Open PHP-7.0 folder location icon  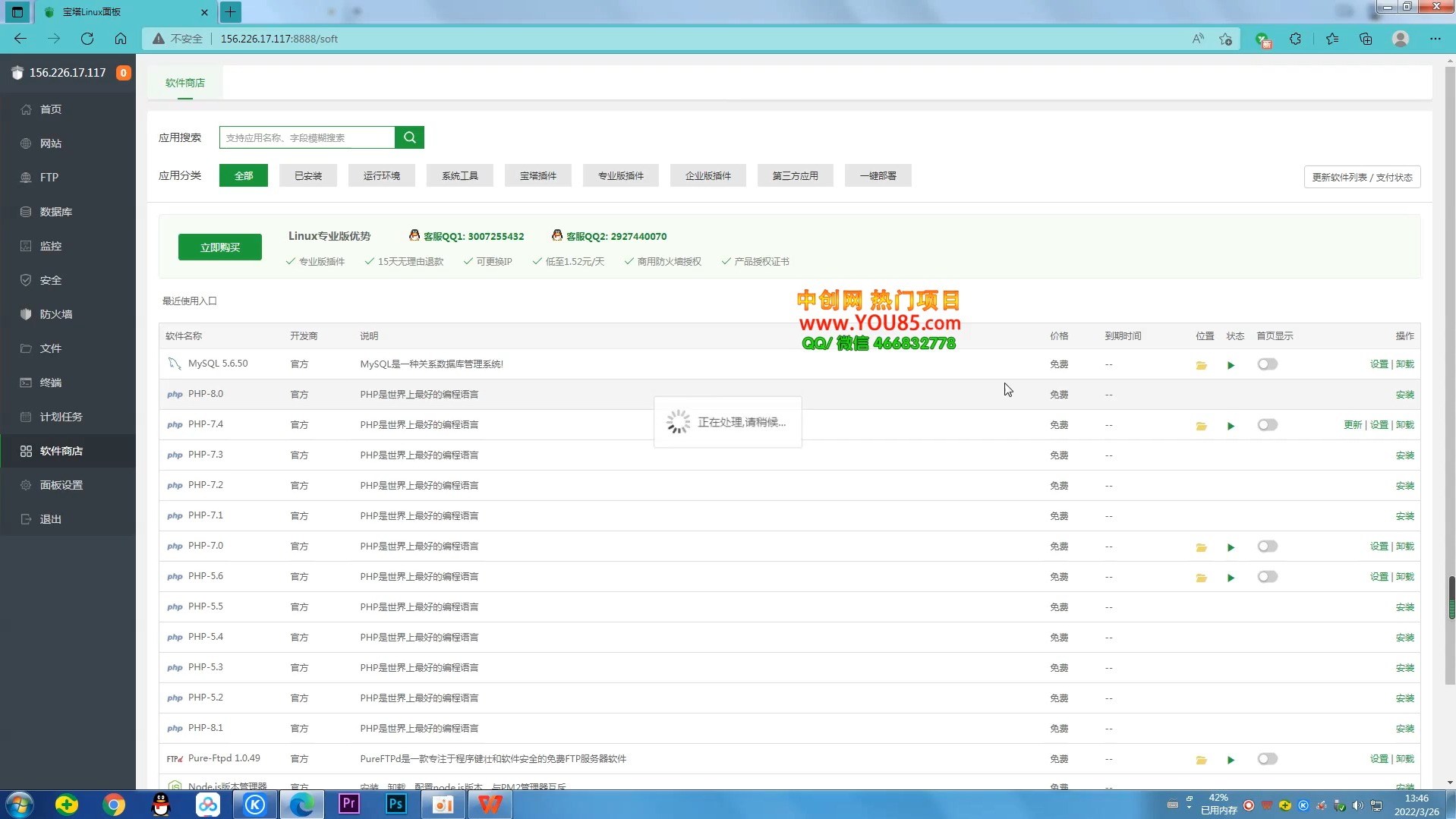coord(1201,547)
